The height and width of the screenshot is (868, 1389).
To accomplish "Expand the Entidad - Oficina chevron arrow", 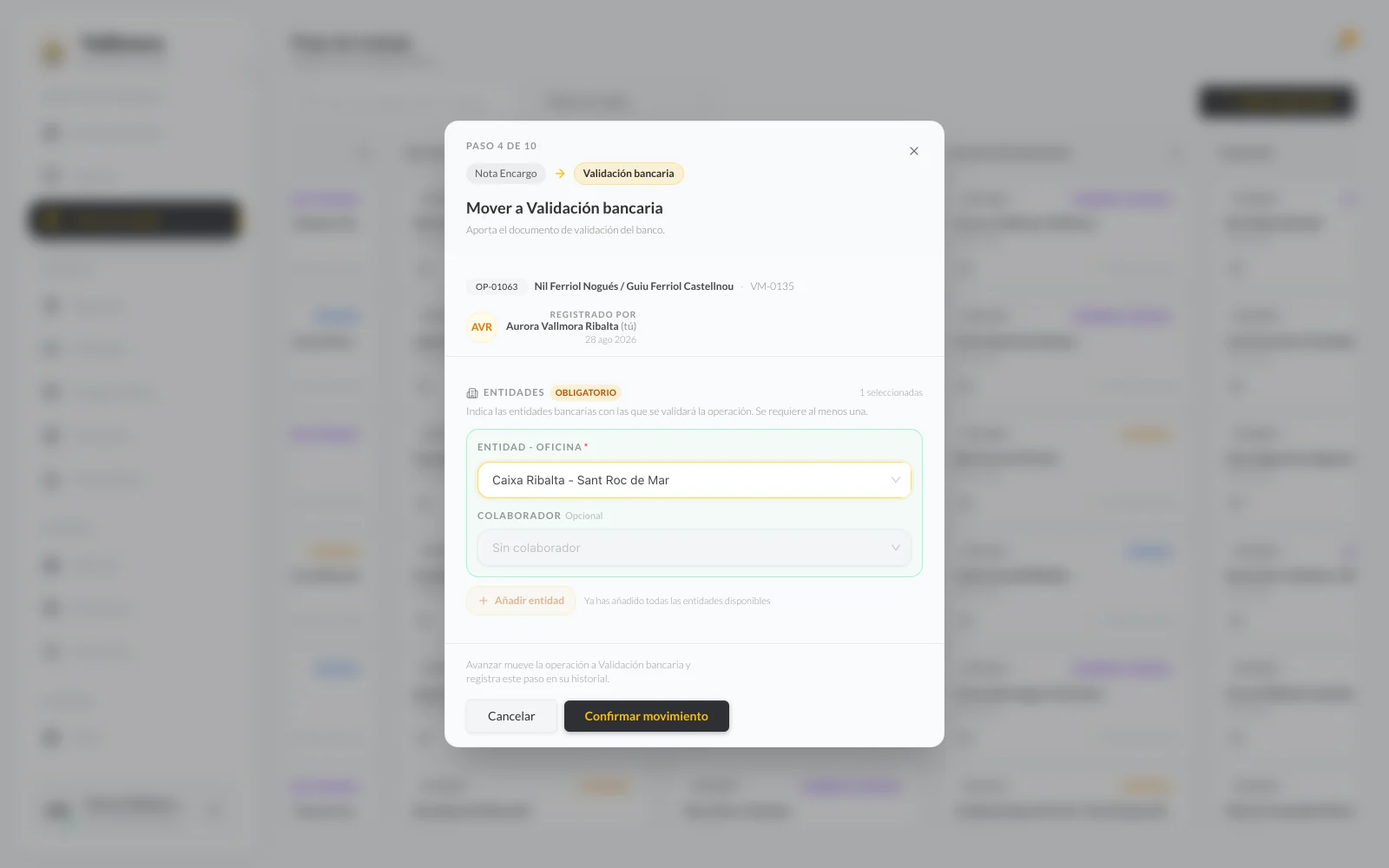I will point(895,480).
